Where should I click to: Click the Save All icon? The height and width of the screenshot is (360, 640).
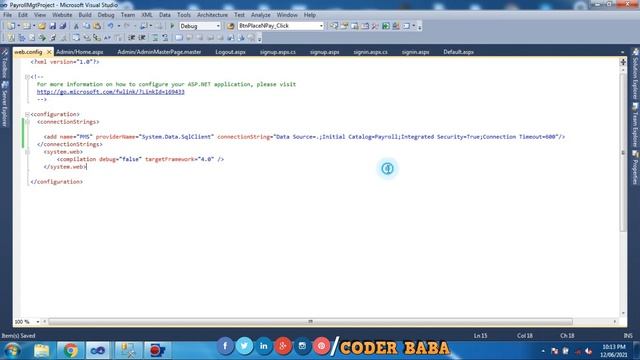click(x=63, y=26)
